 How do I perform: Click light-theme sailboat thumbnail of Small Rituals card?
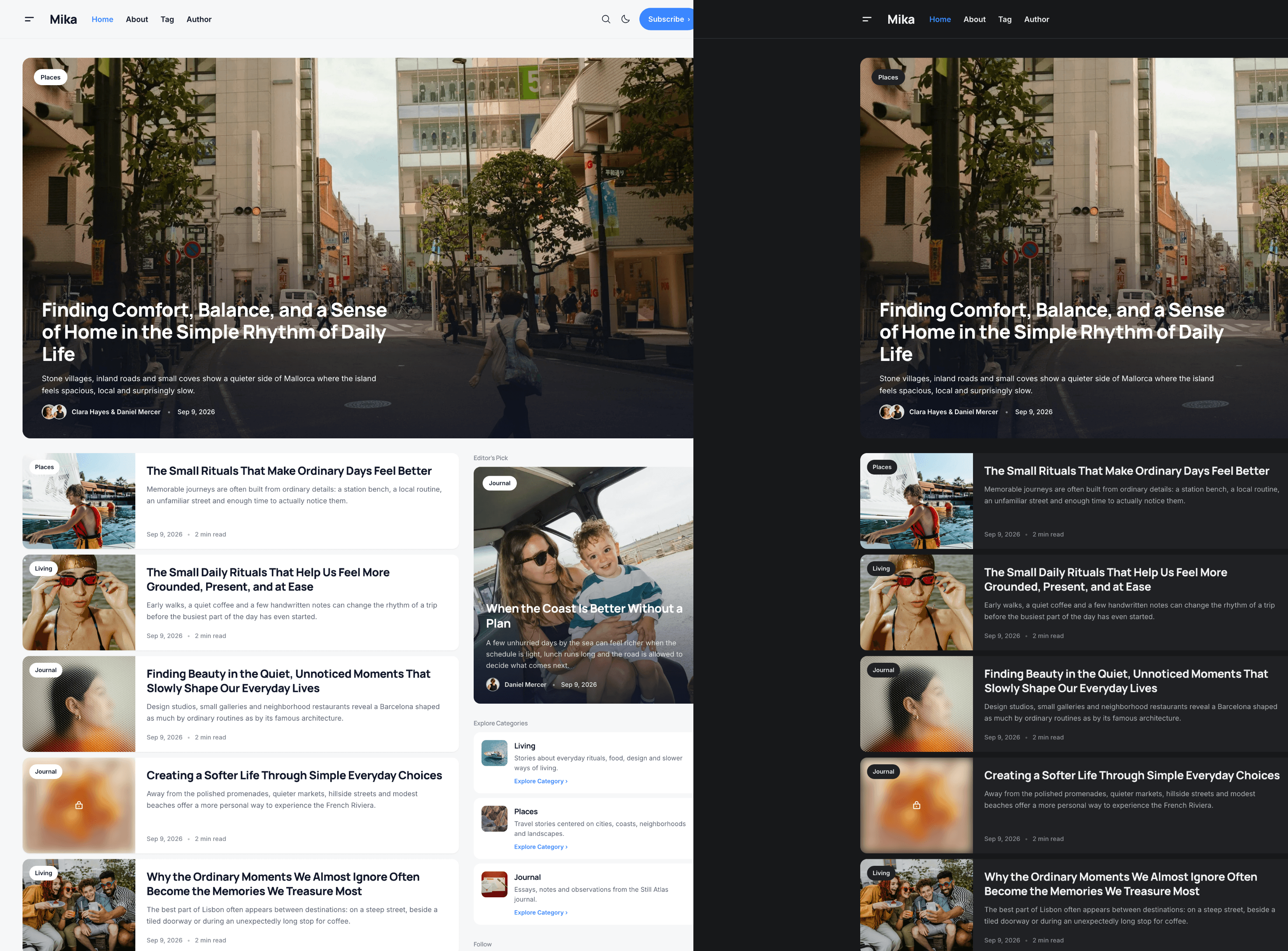pos(79,501)
